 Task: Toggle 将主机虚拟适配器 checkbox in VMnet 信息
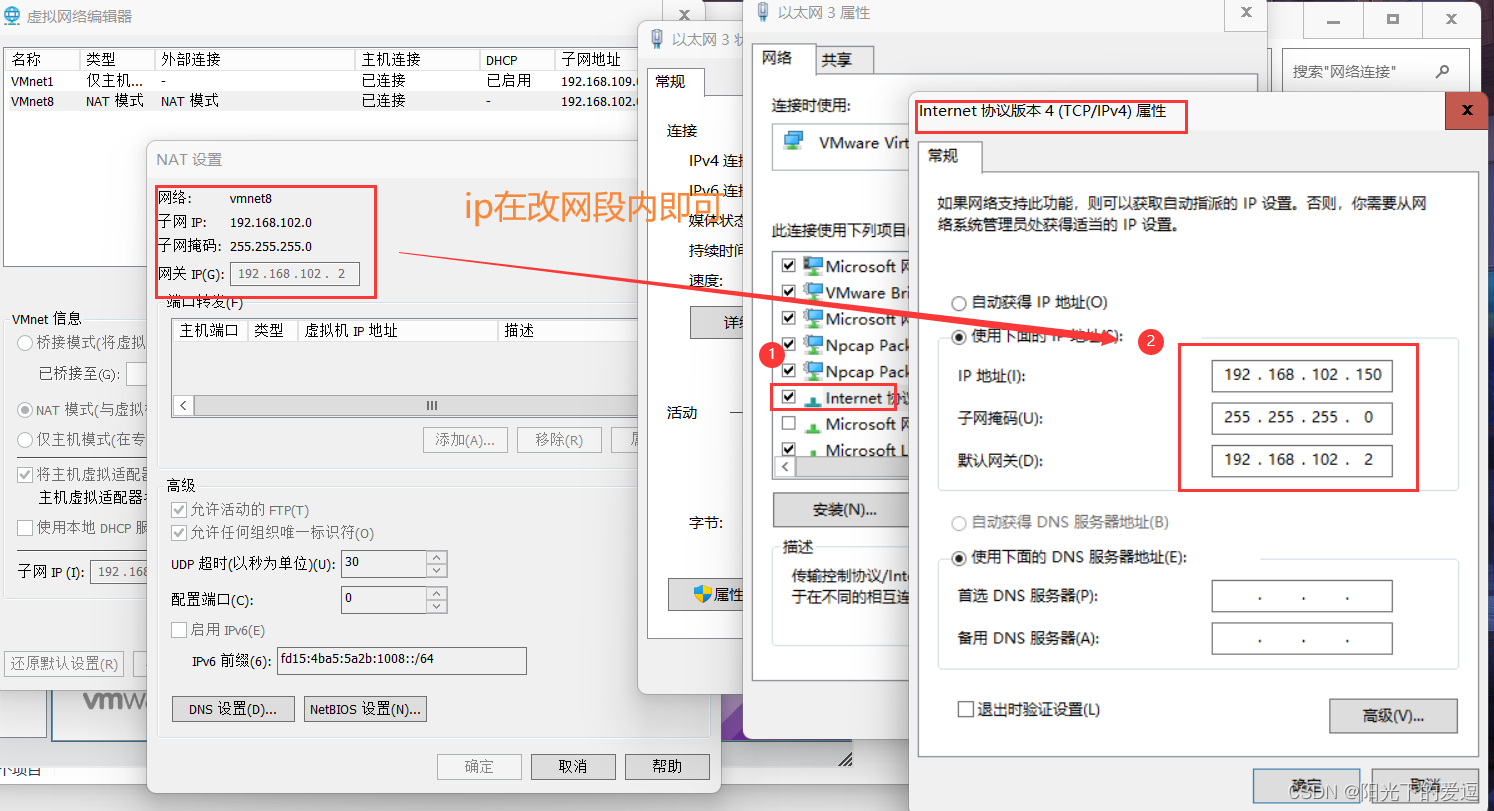click(25, 475)
